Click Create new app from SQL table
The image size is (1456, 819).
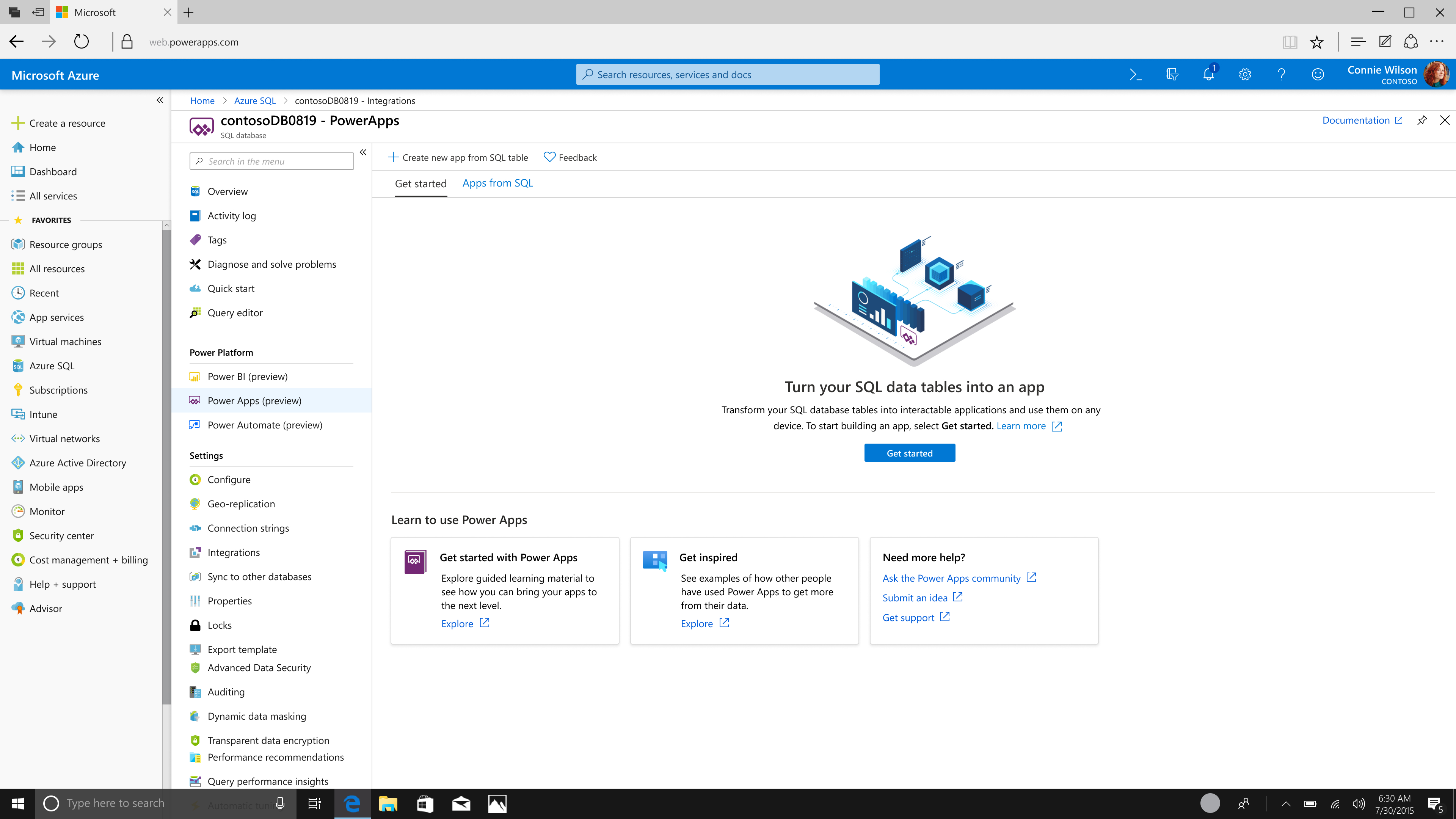tap(458, 158)
